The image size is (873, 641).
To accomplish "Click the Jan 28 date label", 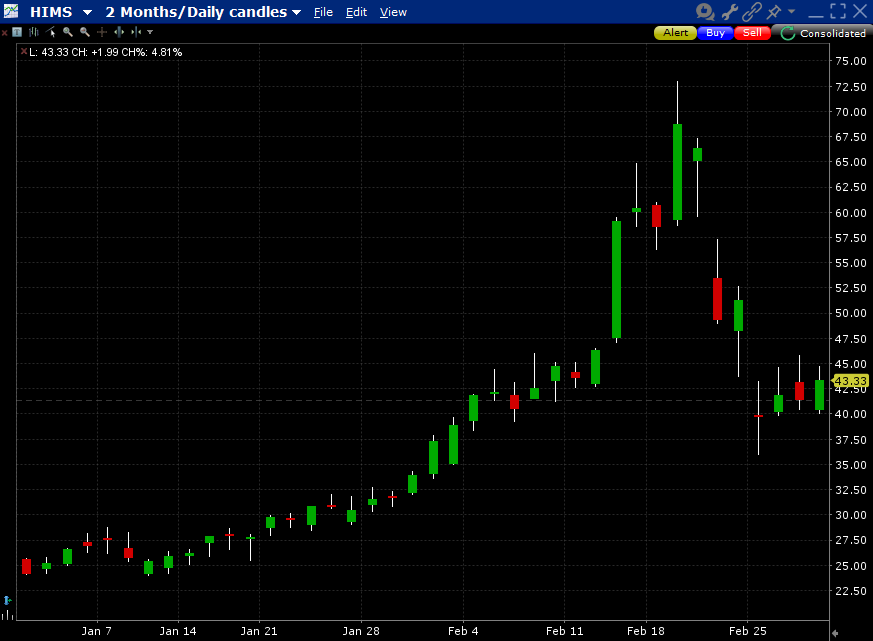I will (x=361, y=631).
